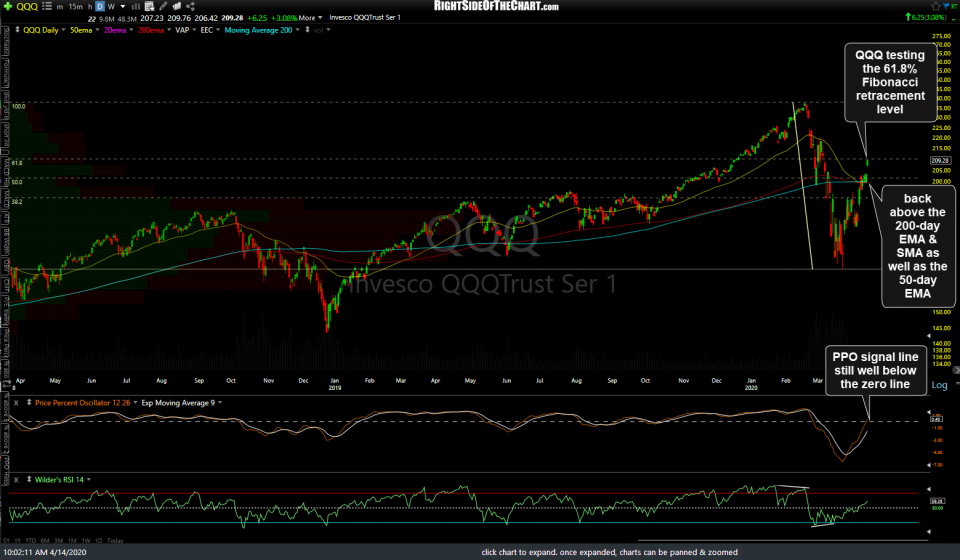Toggle the Log scale button
960x560 pixels.
point(939,385)
